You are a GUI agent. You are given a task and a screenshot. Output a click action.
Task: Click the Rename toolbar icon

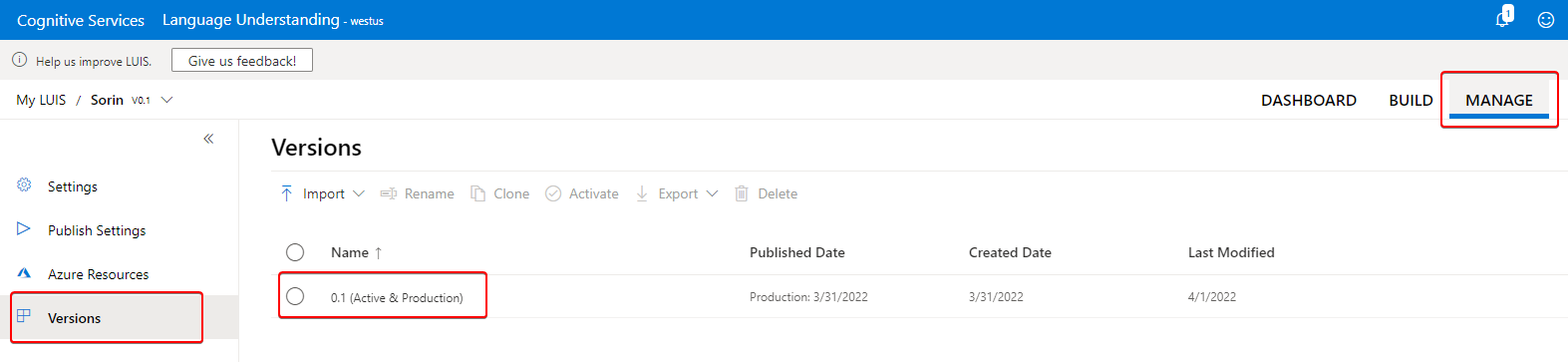(389, 193)
